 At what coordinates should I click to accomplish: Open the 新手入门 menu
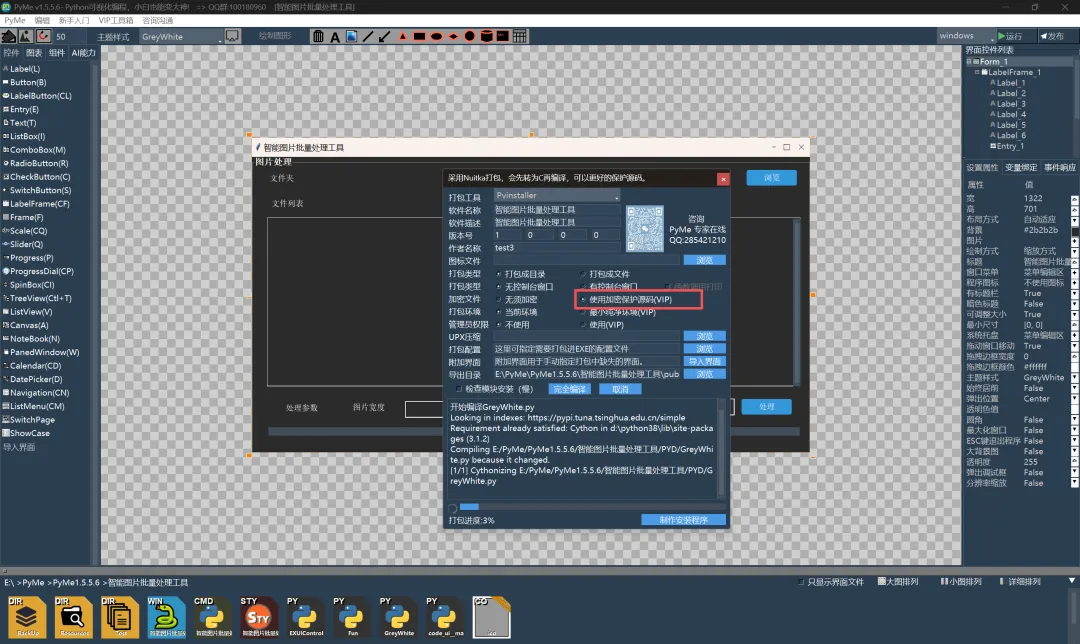(74, 21)
